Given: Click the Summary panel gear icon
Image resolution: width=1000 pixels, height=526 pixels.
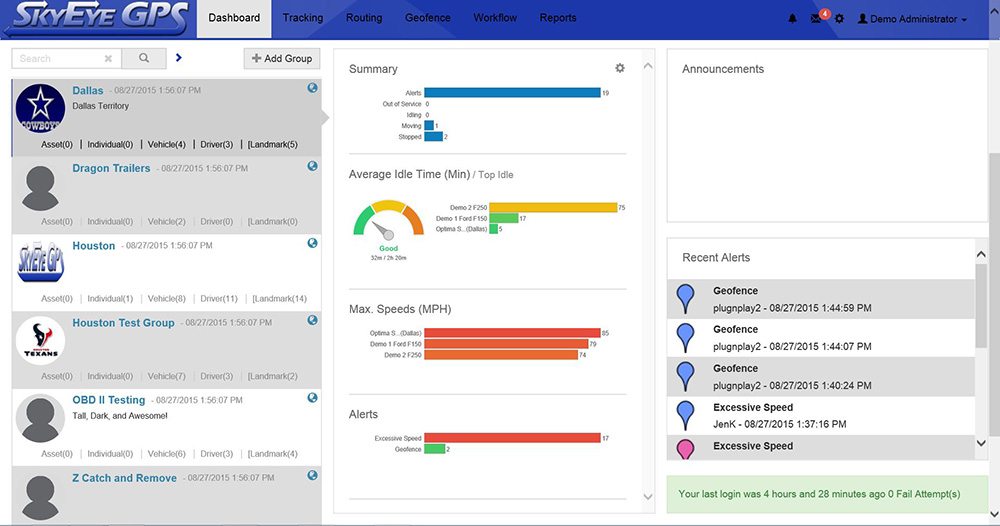Looking at the screenshot, I should [620, 68].
